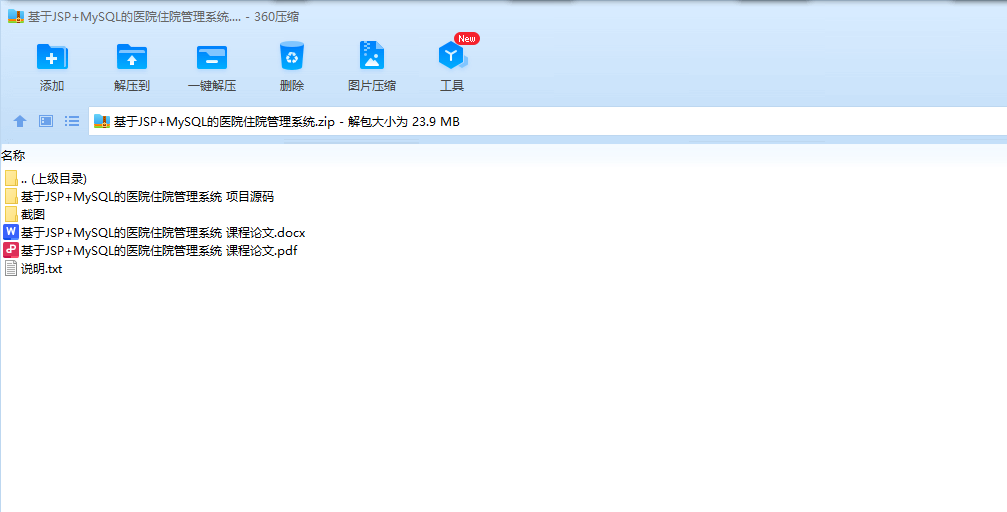Image resolution: width=1007 pixels, height=512 pixels.
Task: Click the folder icon of 项目源码
Action: click(11, 196)
